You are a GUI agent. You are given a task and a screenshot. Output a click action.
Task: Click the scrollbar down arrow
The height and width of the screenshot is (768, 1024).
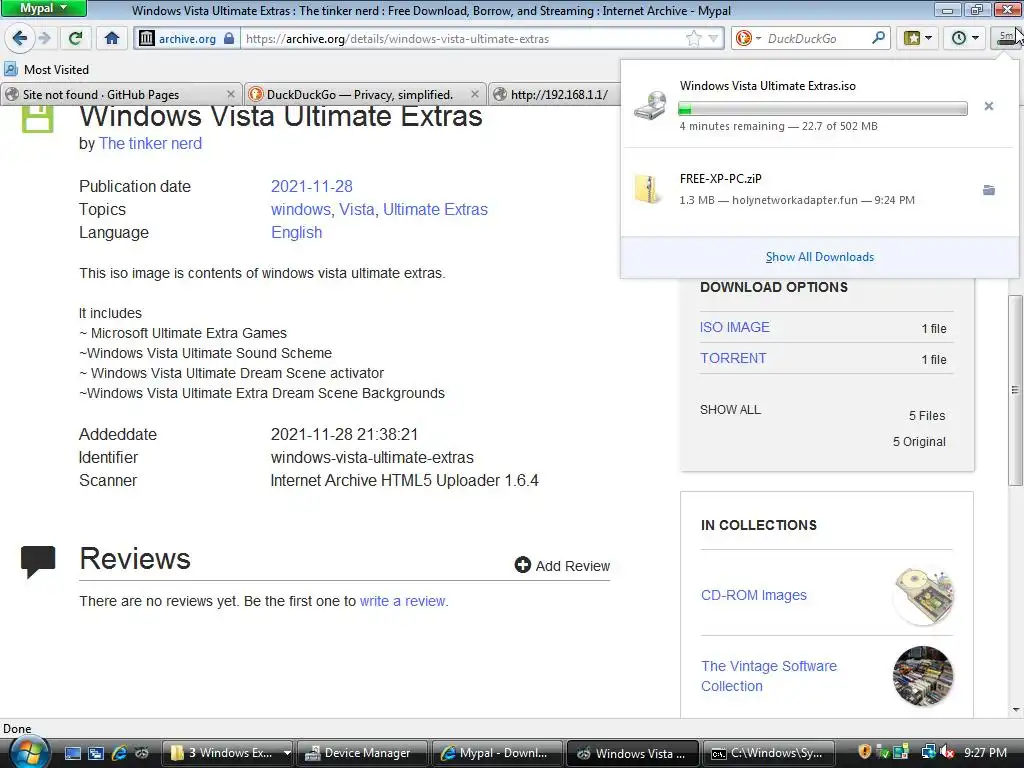pos(1015,710)
